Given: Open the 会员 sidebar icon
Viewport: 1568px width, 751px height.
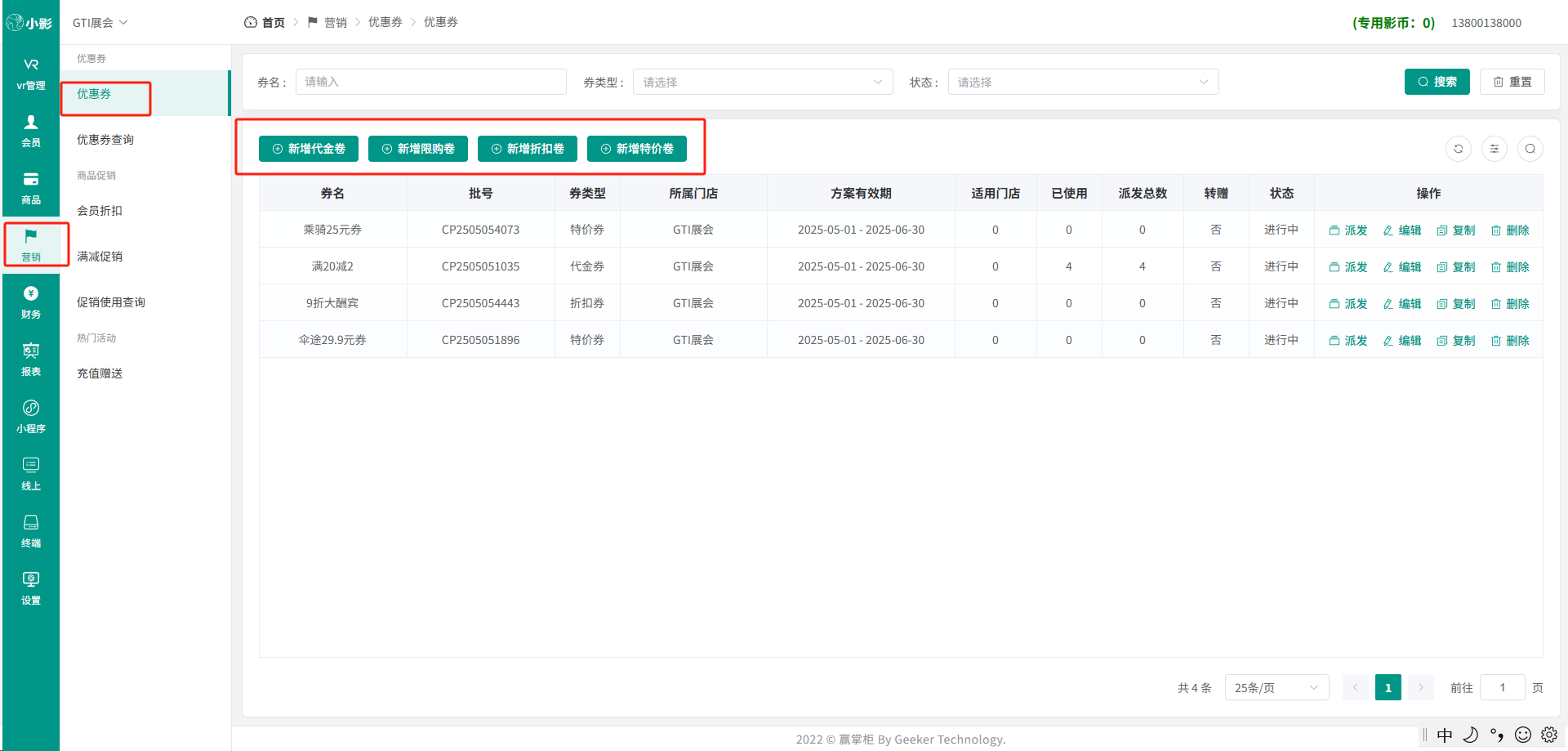Looking at the screenshot, I should pos(31,131).
